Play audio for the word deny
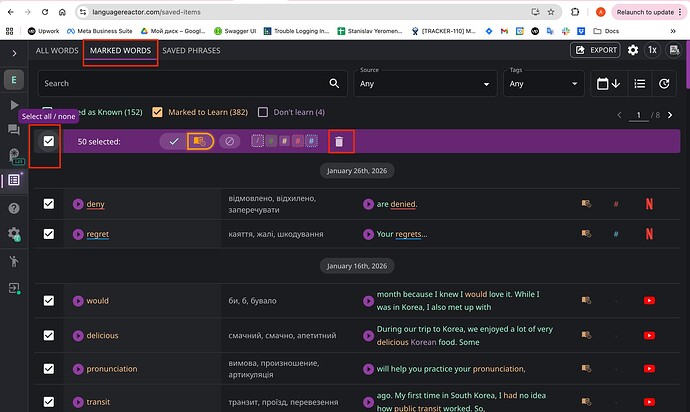690x412 pixels. click(x=77, y=204)
